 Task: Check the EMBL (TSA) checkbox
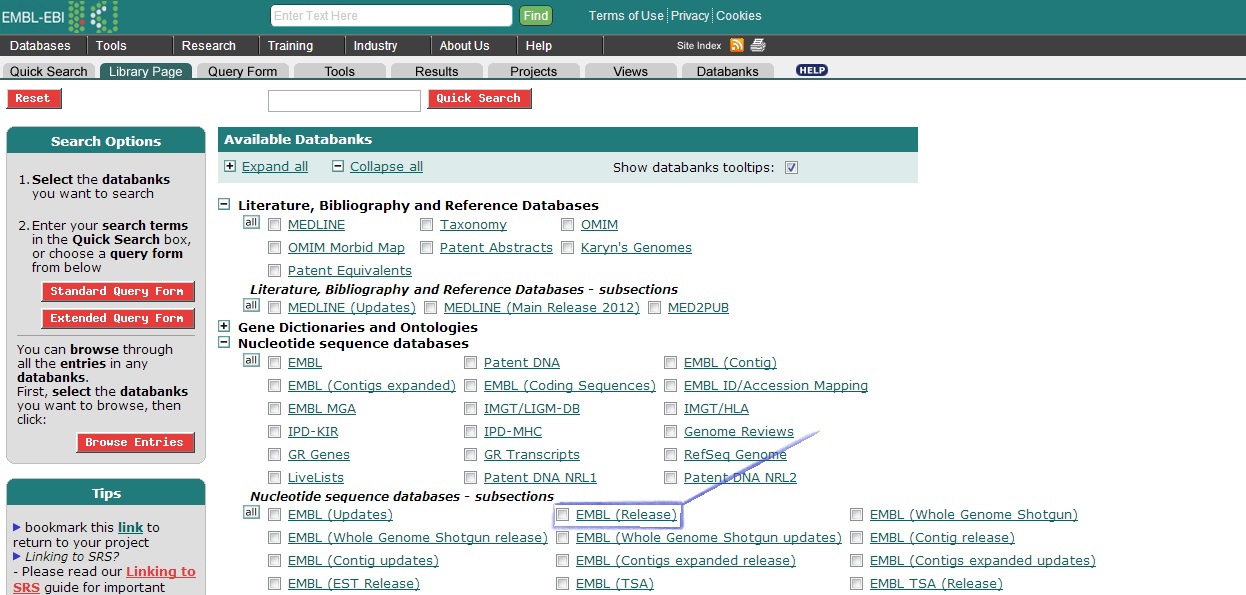(563, 584)
